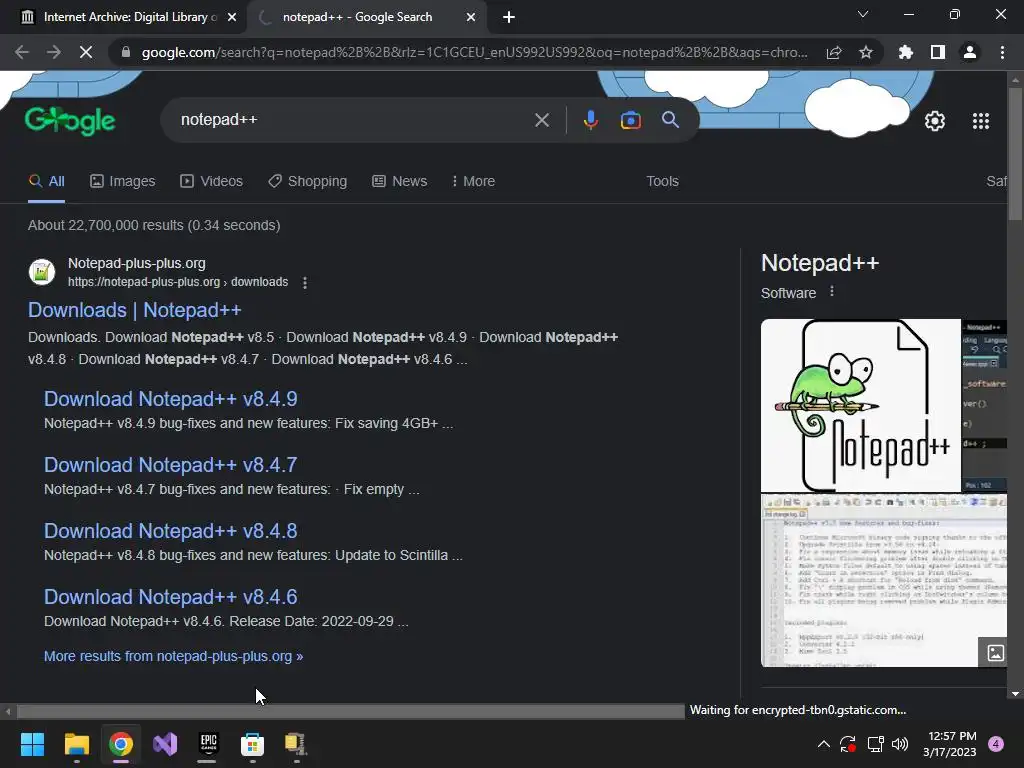Screen dimensions: 1024x768
Task: Select the All results tab
Action: click(x=46, y=182)
